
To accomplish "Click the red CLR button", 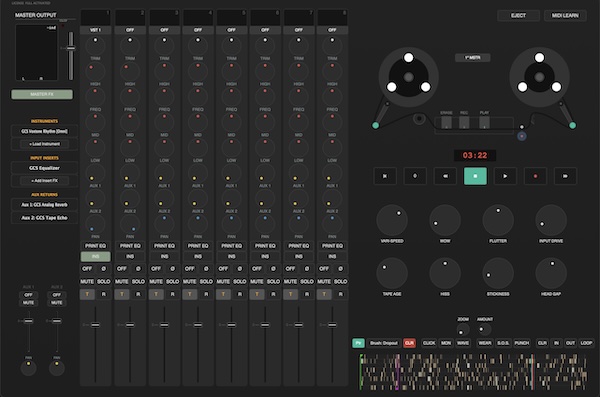I will (409, 343).
